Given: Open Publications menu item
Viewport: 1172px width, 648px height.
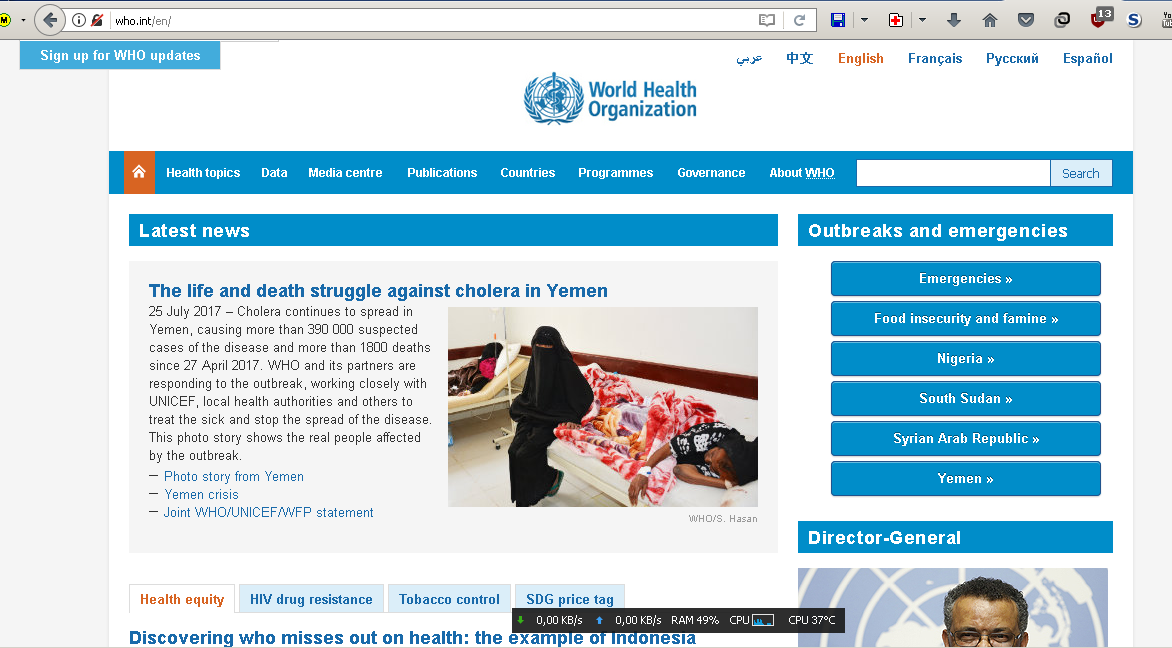Looking at the screenshot, I should 442,173.
